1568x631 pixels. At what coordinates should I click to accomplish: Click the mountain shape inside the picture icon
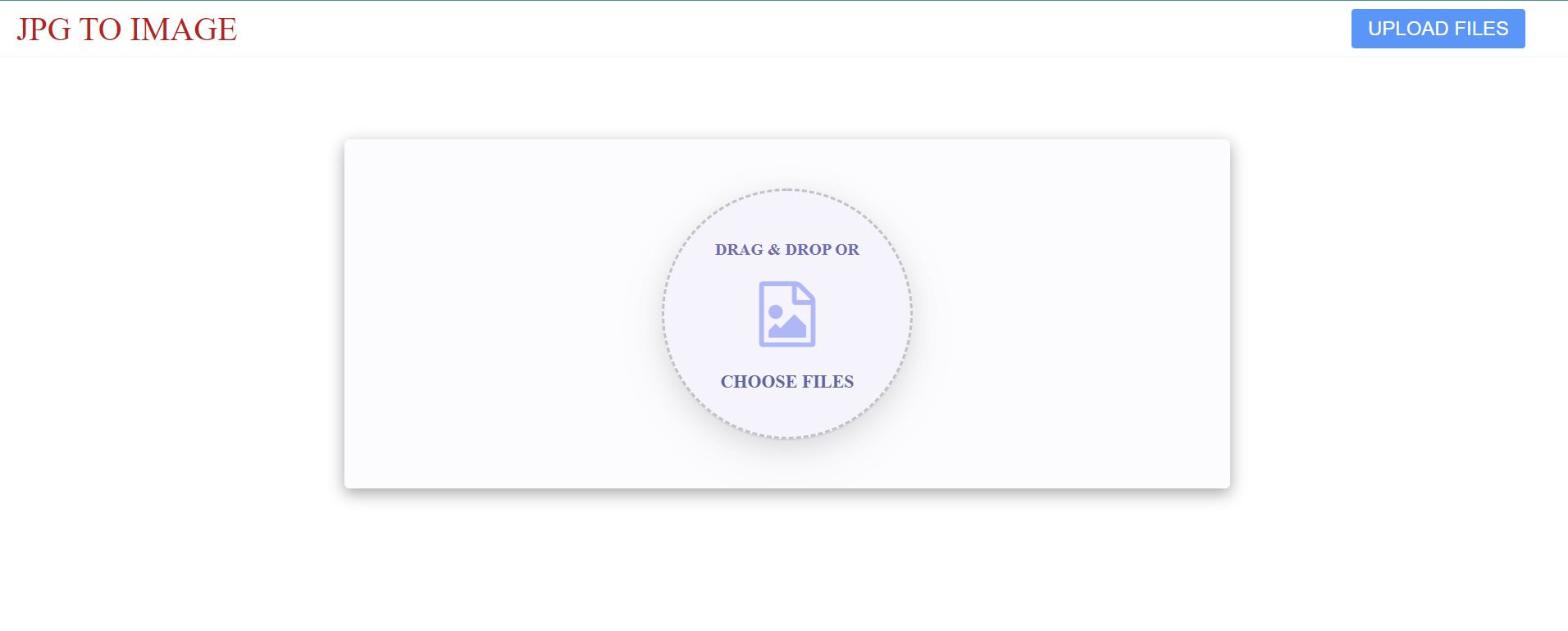788,328
